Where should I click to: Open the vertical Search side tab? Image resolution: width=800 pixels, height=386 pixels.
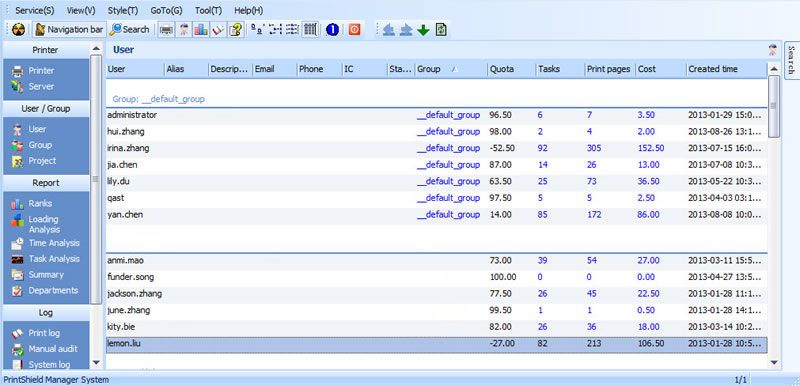pos(791,60)
